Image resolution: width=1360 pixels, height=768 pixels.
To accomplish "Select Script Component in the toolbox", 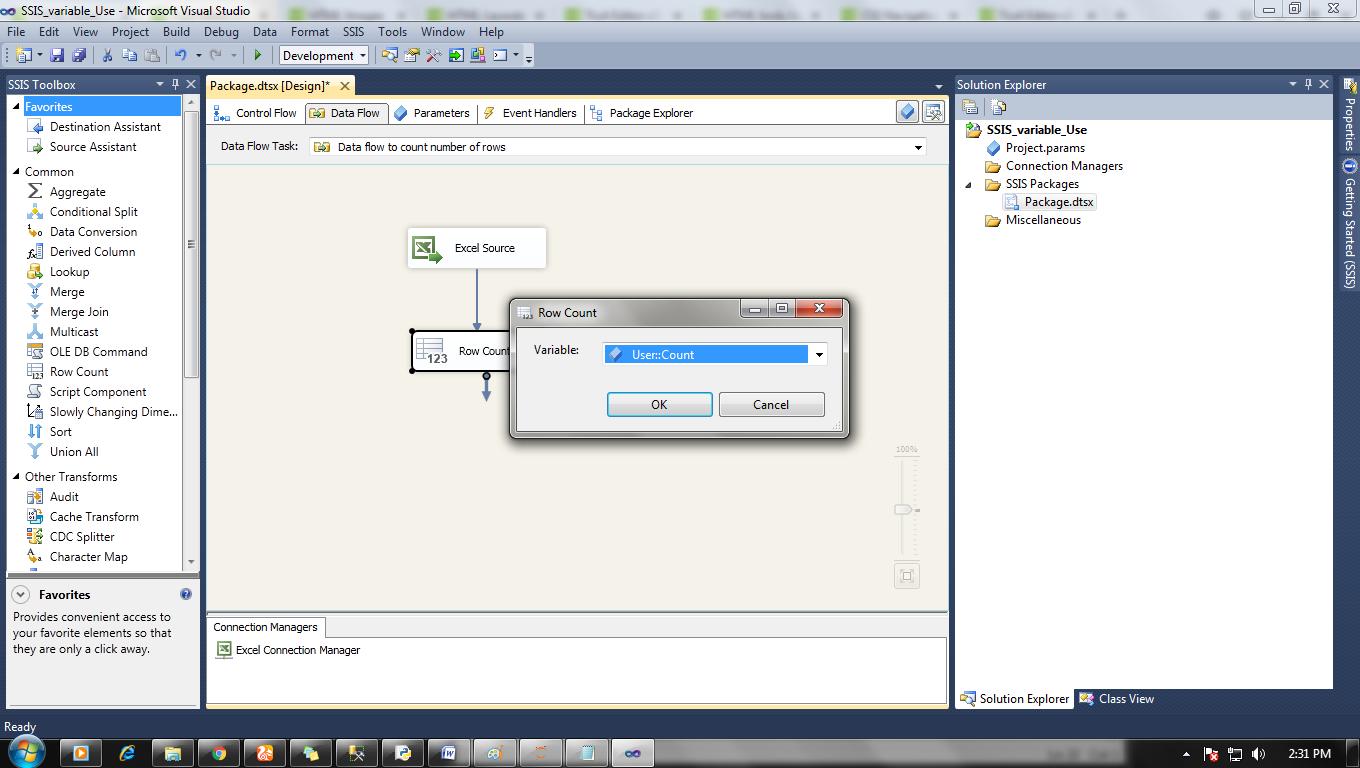I will 98,391.
